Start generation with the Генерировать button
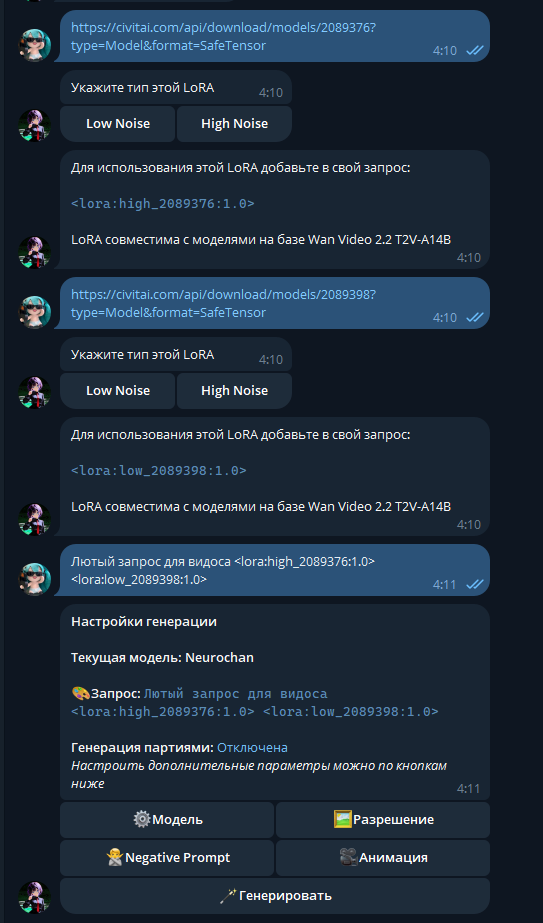 pyautogui.click(x=275, y=896)
